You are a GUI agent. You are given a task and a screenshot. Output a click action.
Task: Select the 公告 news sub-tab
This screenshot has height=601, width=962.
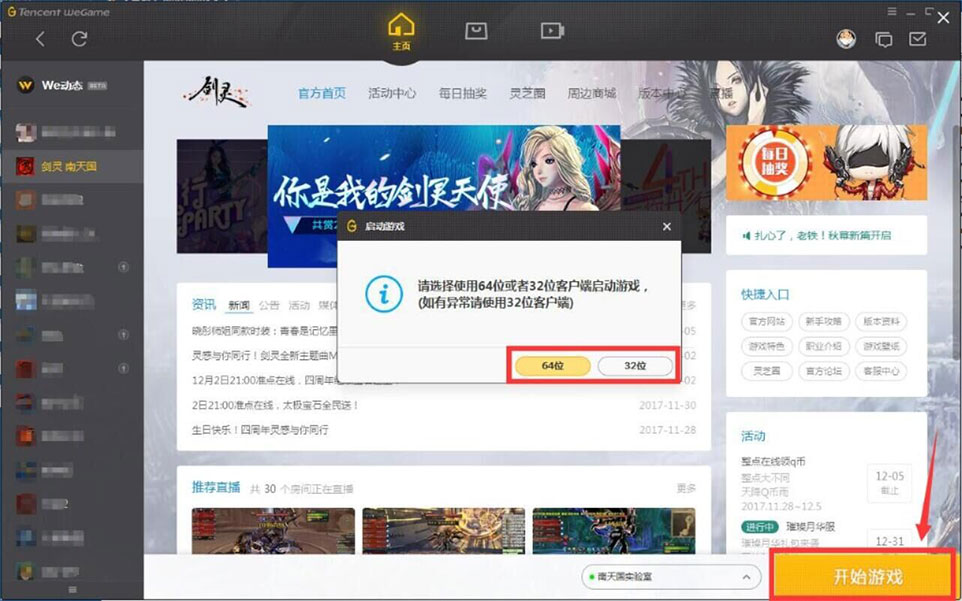(269, 305)
